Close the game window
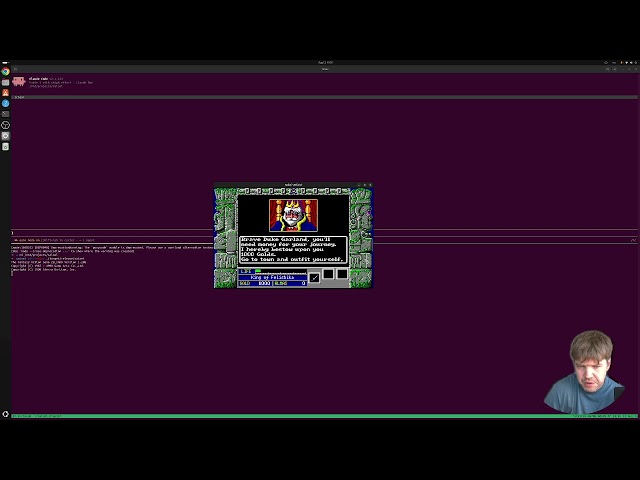 point(370,185)
